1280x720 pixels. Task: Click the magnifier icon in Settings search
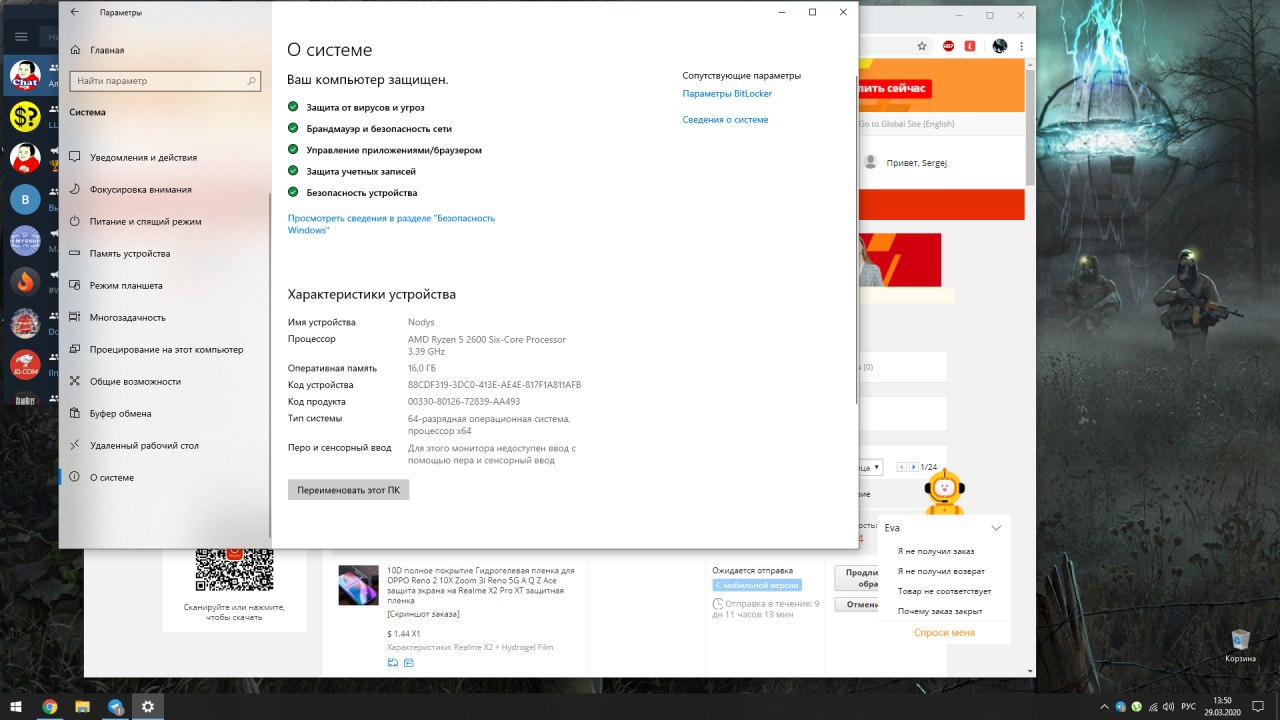point(251,80)
